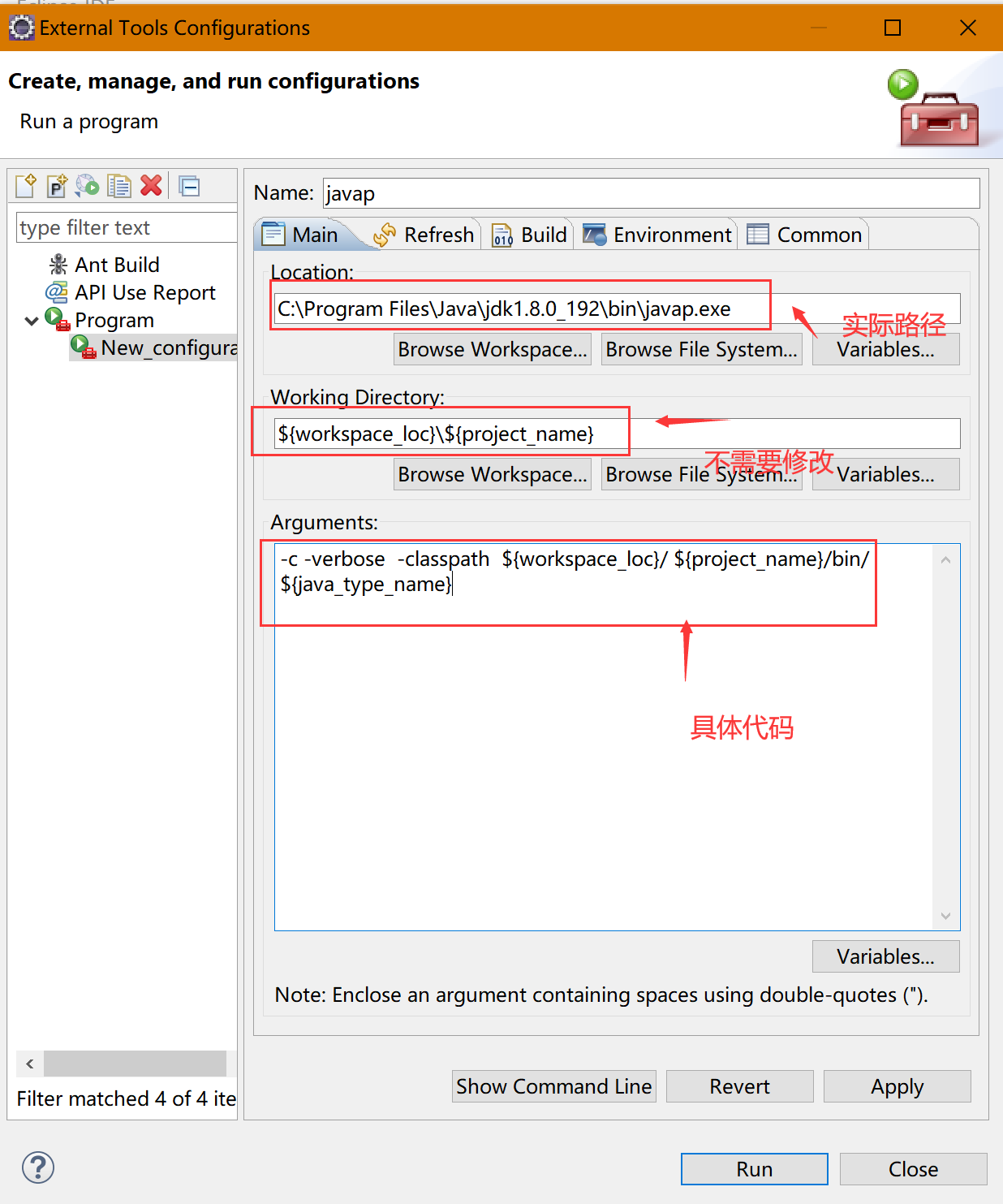Click the type filter text field
The width and height of the screenshot is (1003, 1204).
(x=127, y=227)
